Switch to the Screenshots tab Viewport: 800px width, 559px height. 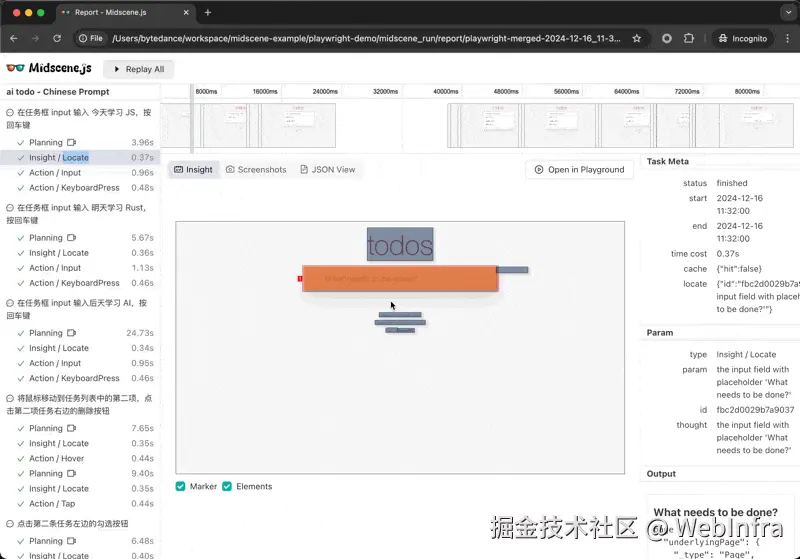[x=256, y=169]
